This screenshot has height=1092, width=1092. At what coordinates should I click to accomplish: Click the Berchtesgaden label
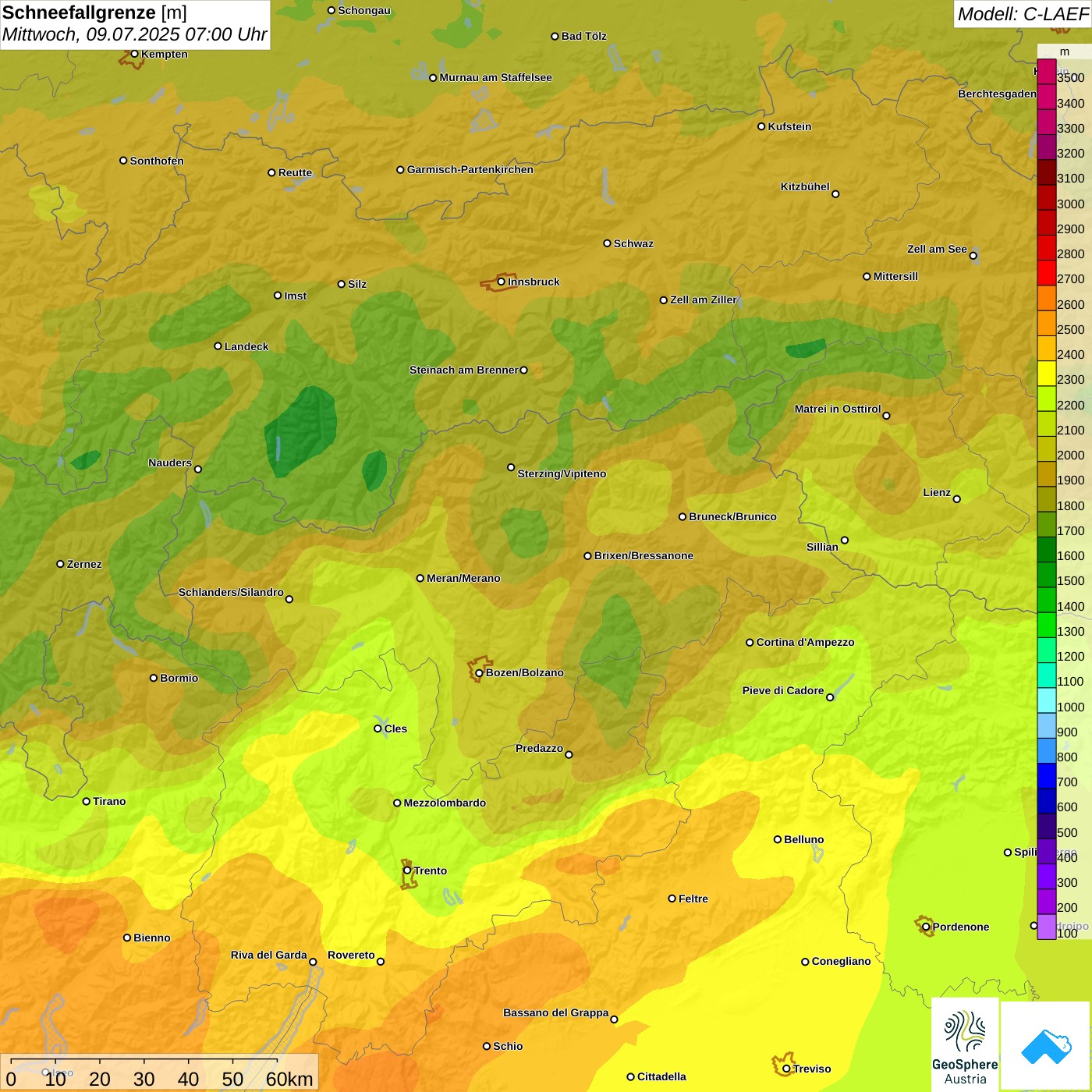click(x=997, y=94)
